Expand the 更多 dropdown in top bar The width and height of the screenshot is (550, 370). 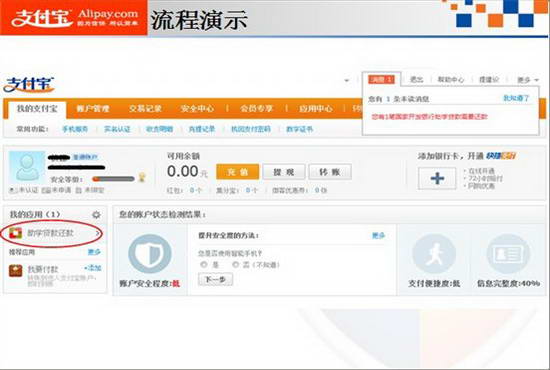[527, 80]
